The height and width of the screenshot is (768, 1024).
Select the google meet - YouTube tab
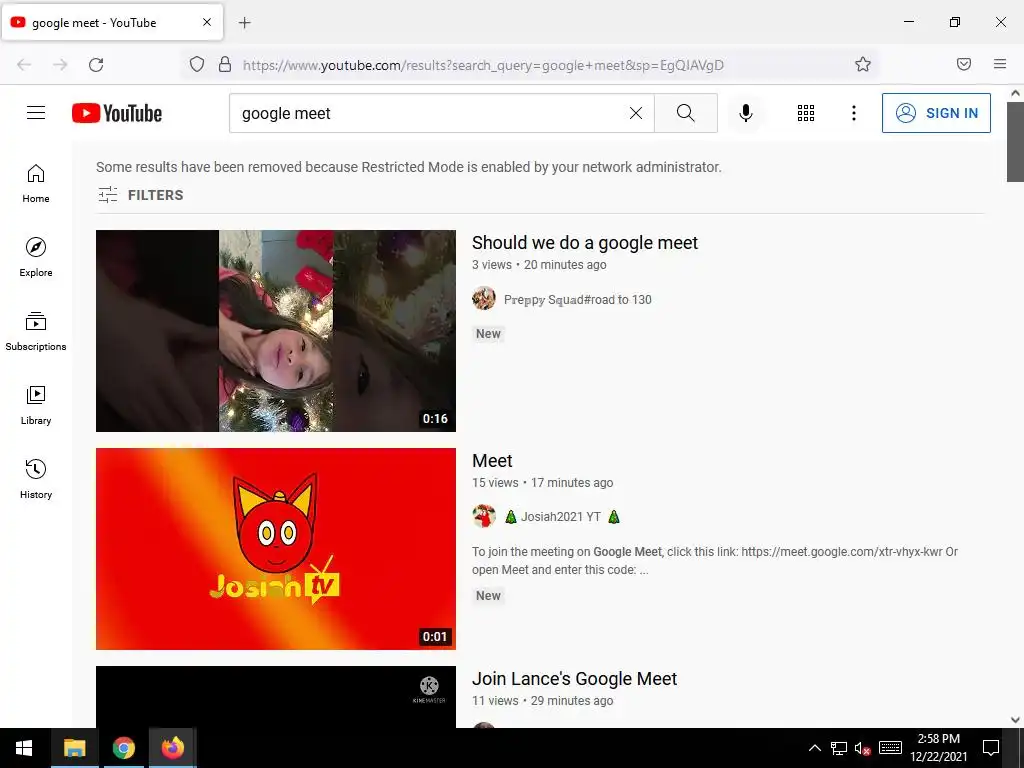point(112,22)
